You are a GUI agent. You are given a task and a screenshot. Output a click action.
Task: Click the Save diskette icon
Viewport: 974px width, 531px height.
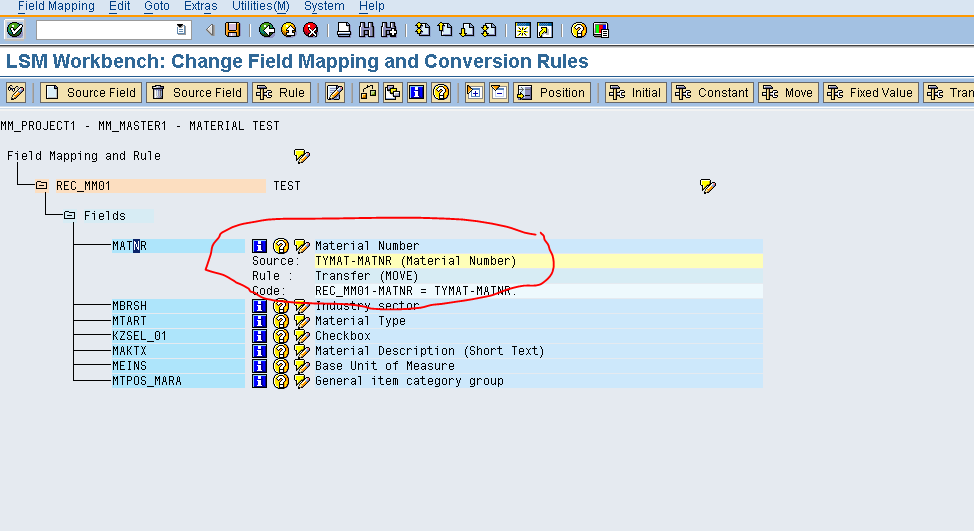tap(232, 29)
